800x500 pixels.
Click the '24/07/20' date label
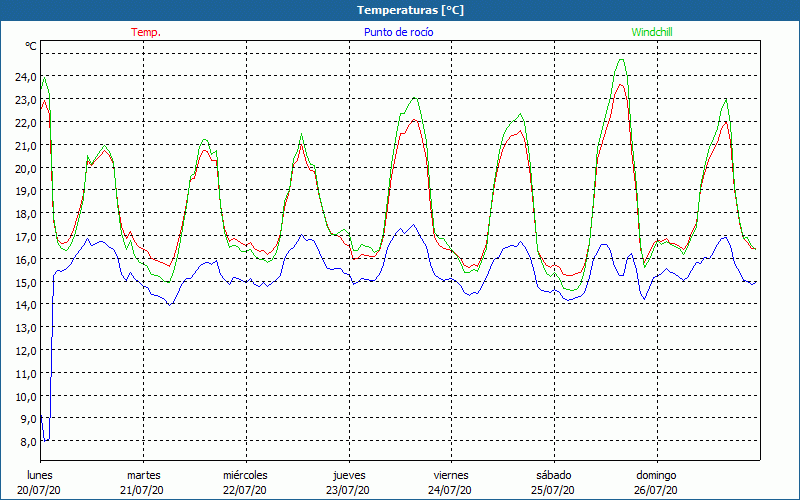click(450, 490)
